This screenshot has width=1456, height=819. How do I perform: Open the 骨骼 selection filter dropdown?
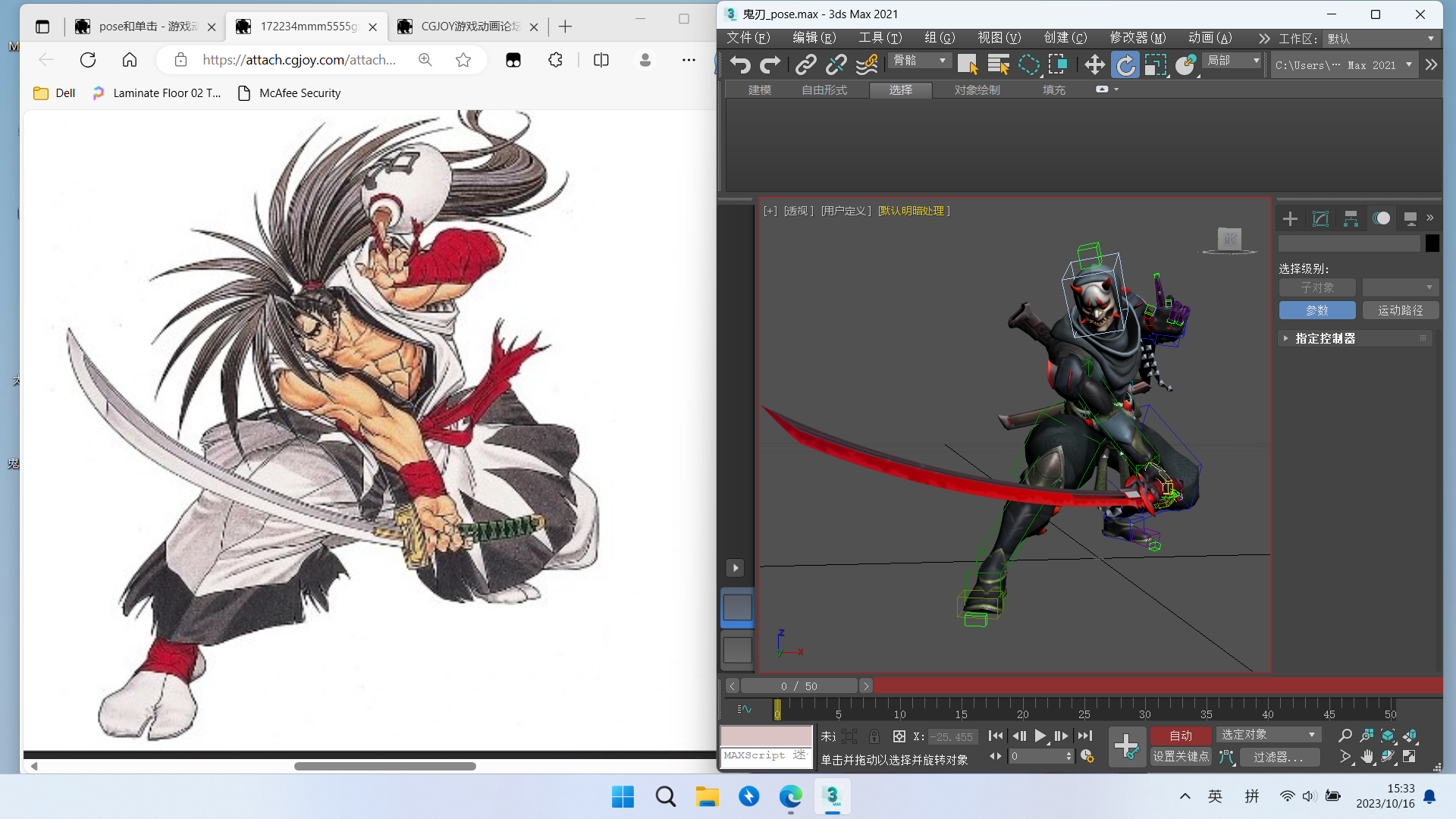click(x=919, y=61)
